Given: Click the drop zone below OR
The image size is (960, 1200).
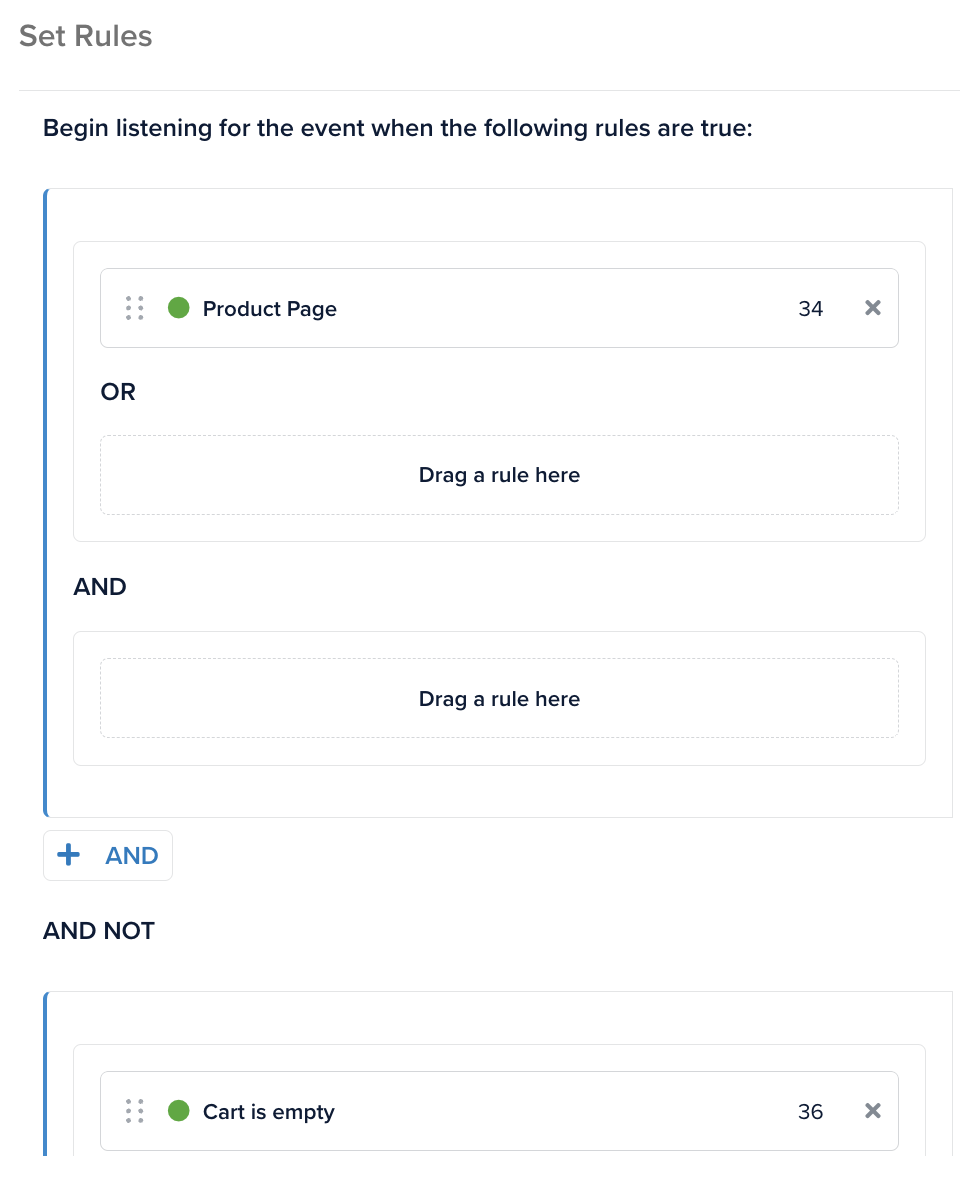Looking at the screenshot, I should 499,475.
